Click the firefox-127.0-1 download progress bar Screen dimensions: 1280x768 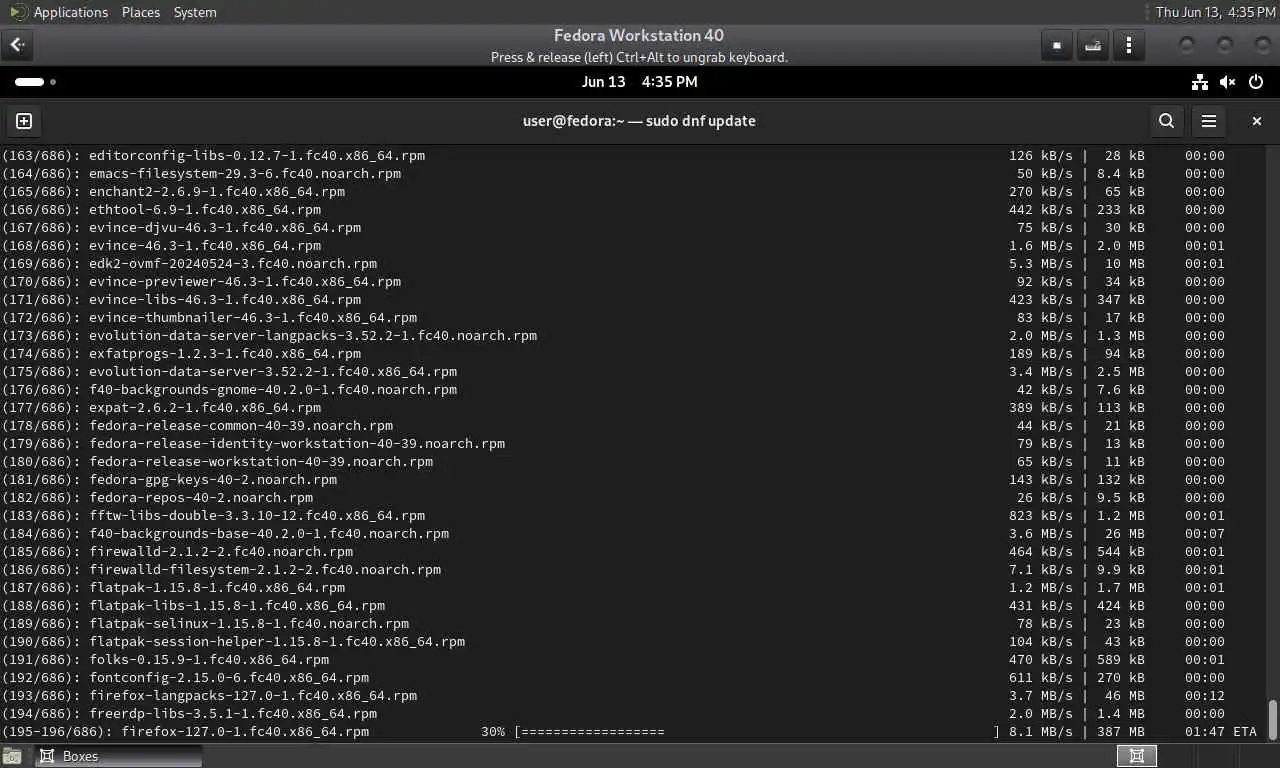pyautogui.click(x=757, y=732)
